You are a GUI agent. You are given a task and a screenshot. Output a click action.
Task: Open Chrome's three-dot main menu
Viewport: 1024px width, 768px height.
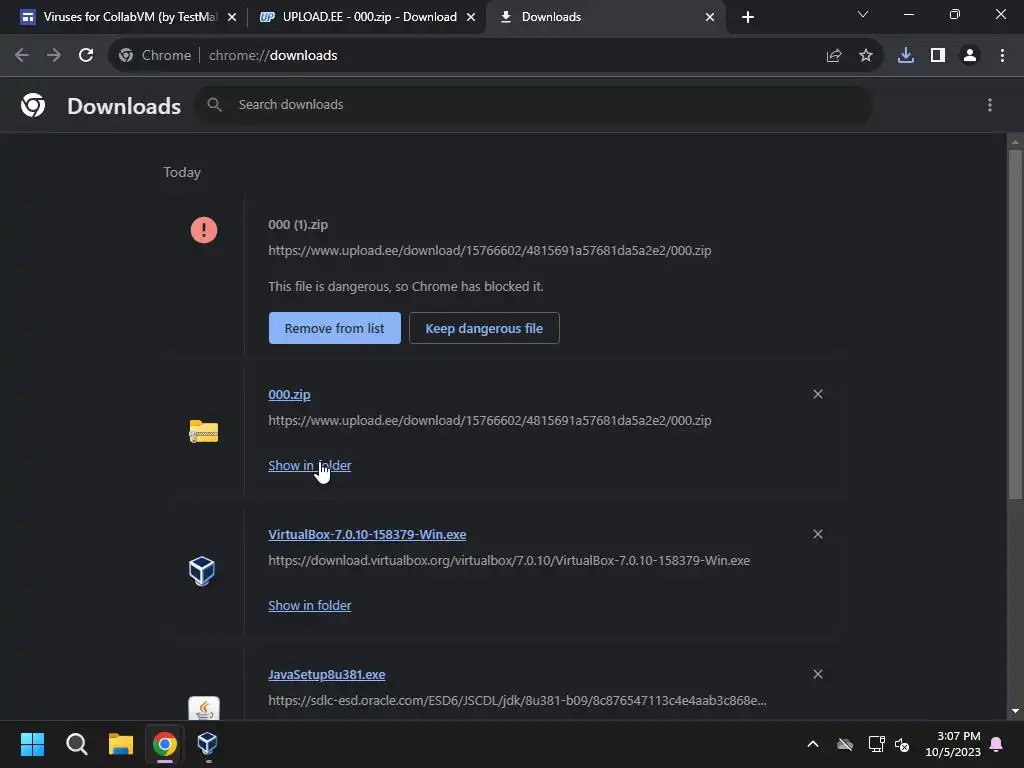(x=1002, y=56)
